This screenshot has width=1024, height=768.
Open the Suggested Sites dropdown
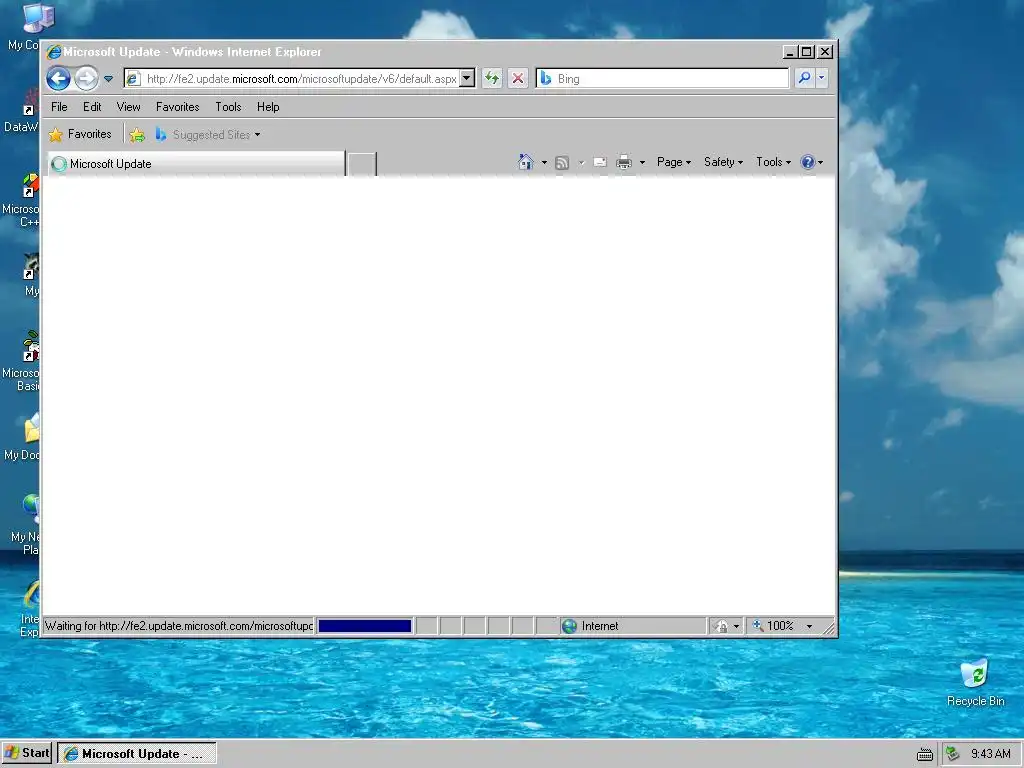[x=208, y=135]
